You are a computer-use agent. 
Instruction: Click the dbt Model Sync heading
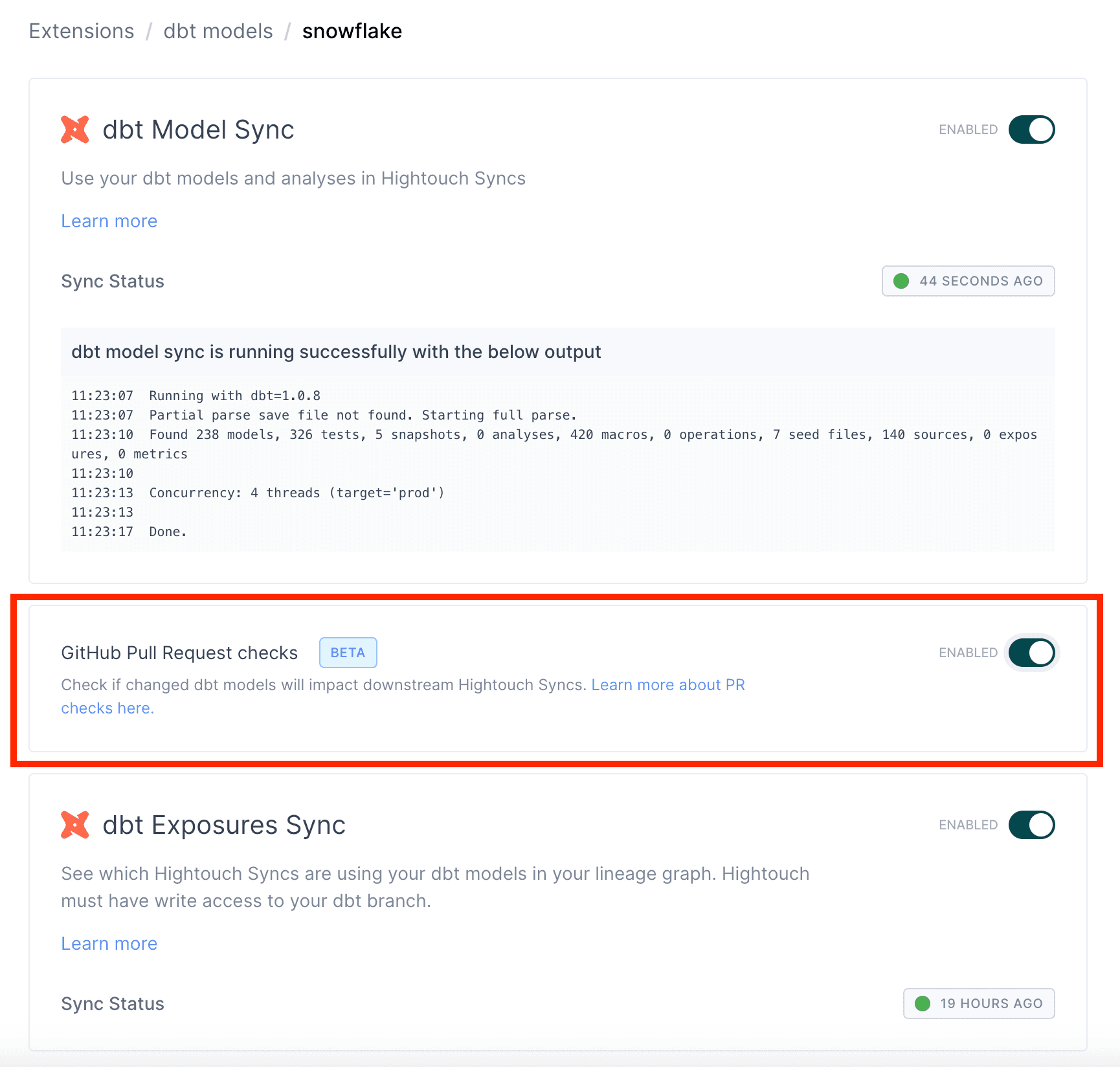tap(198, 129)
